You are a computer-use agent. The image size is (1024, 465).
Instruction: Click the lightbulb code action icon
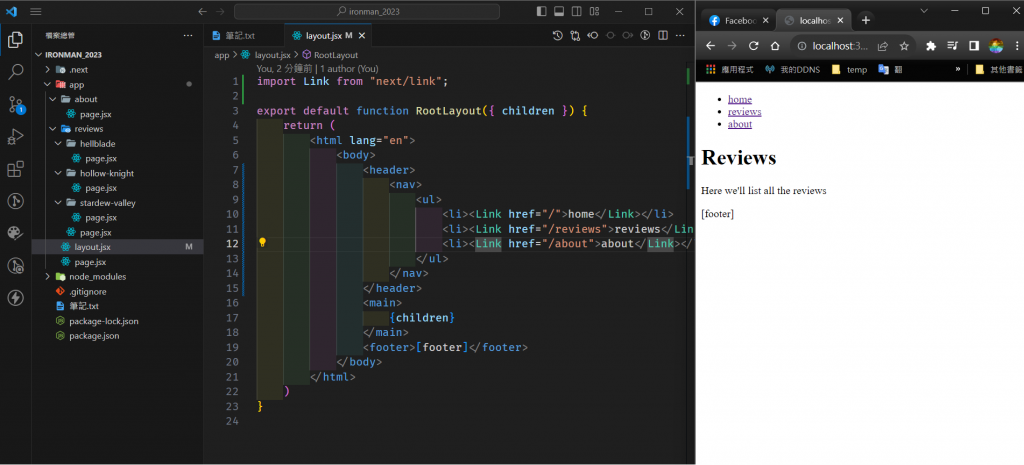pyautogui.click(x=262, y=243)
